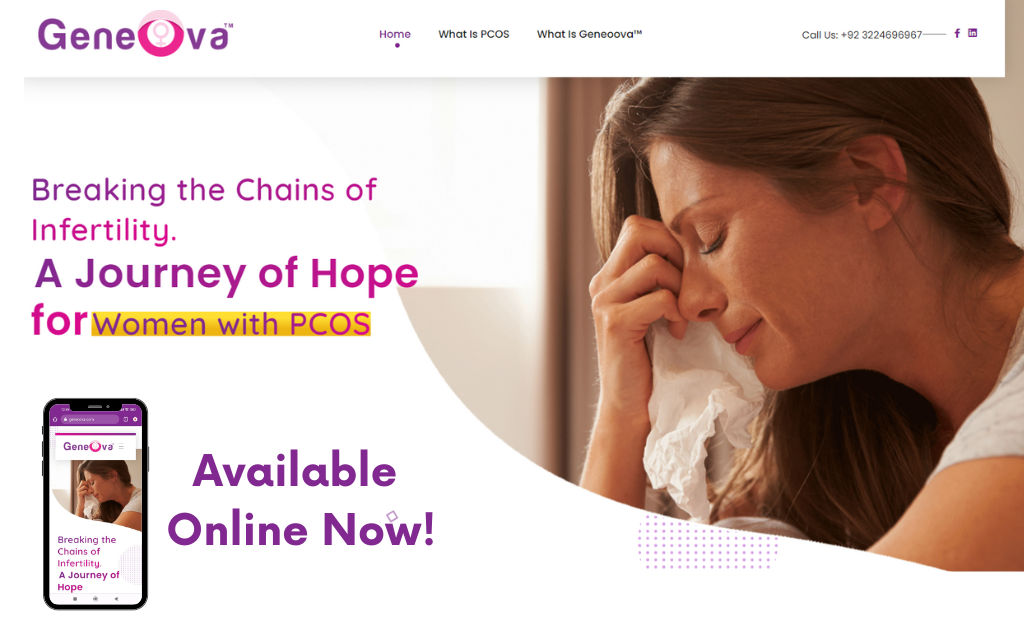Click the pink female symbol in logo

(160, 34)
